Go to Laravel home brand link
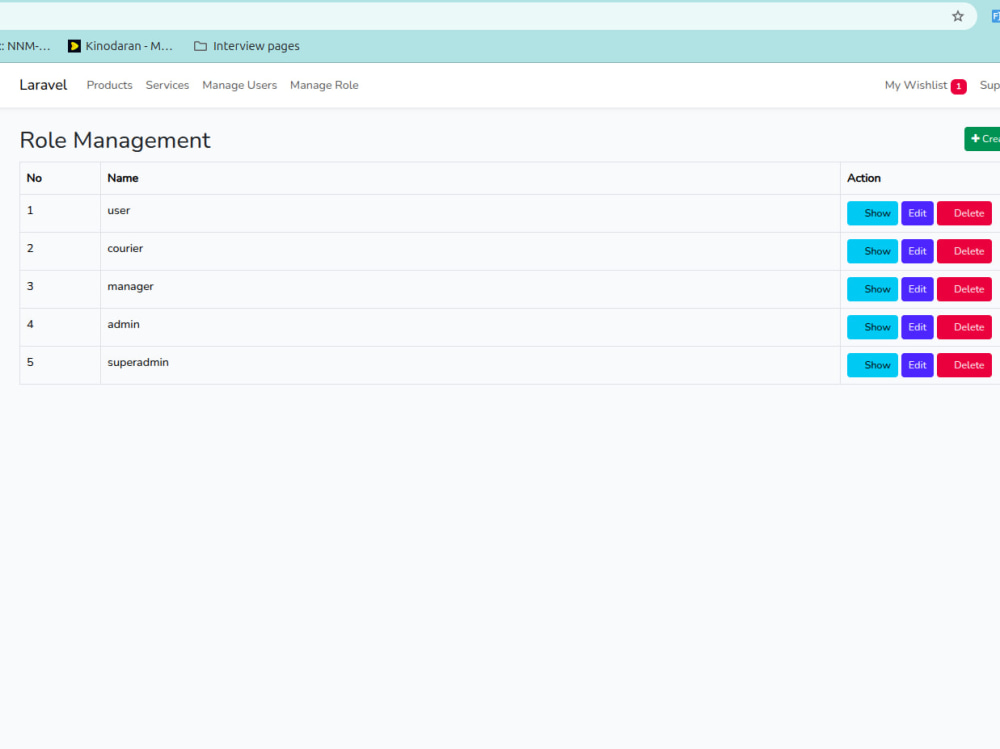The height and width of the screenshot is (749, 1000). pos(43,85)
